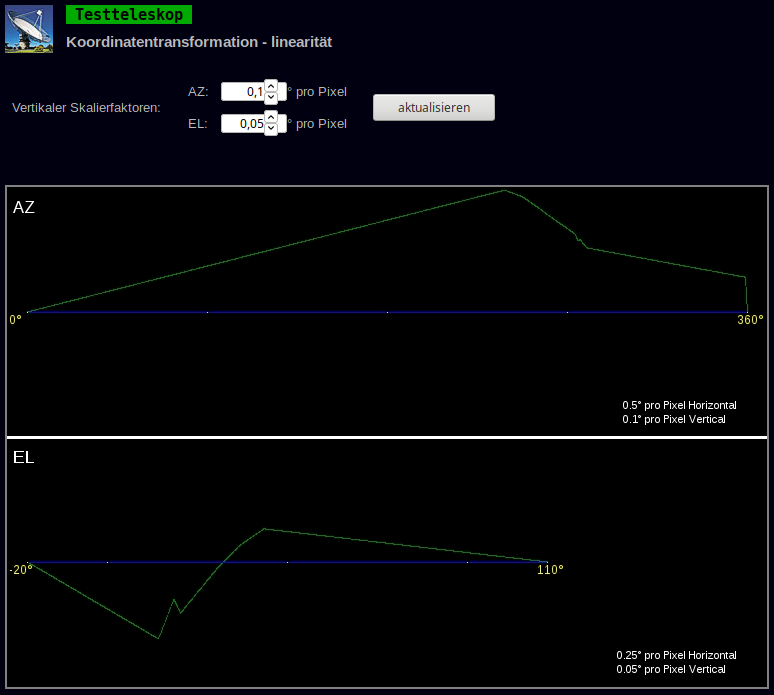Click the 0.1° pro Pixel Vertical text
Viewport: 774px width, 695px height.
pos(674,419)
